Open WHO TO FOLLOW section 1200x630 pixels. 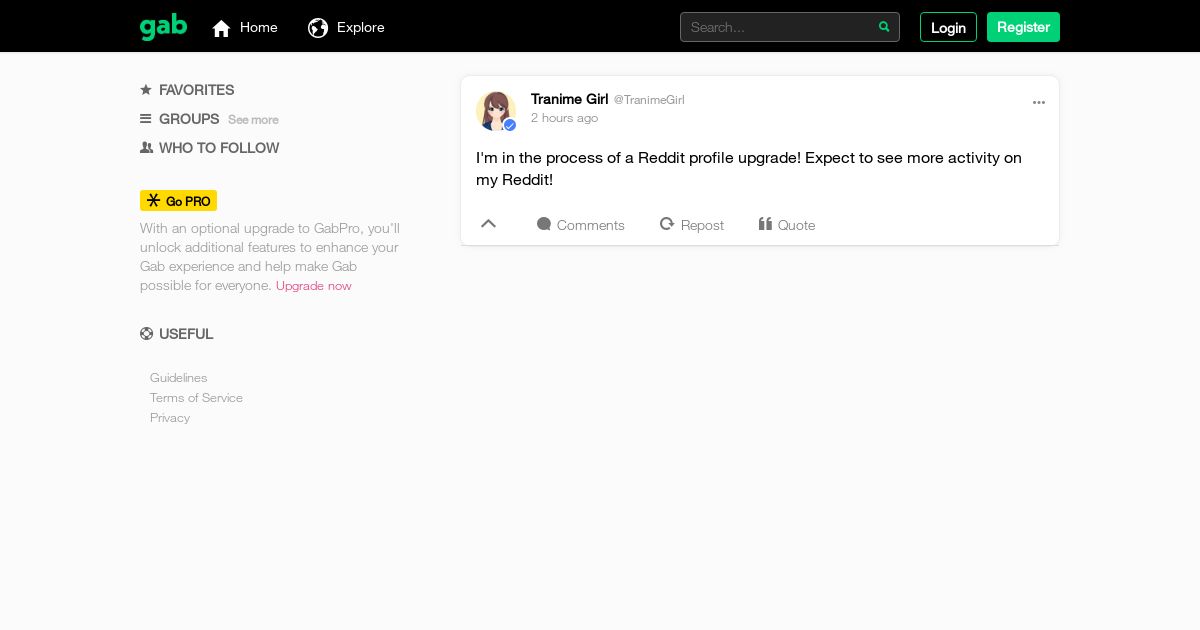pyautogui.click(x=219, y=148)
